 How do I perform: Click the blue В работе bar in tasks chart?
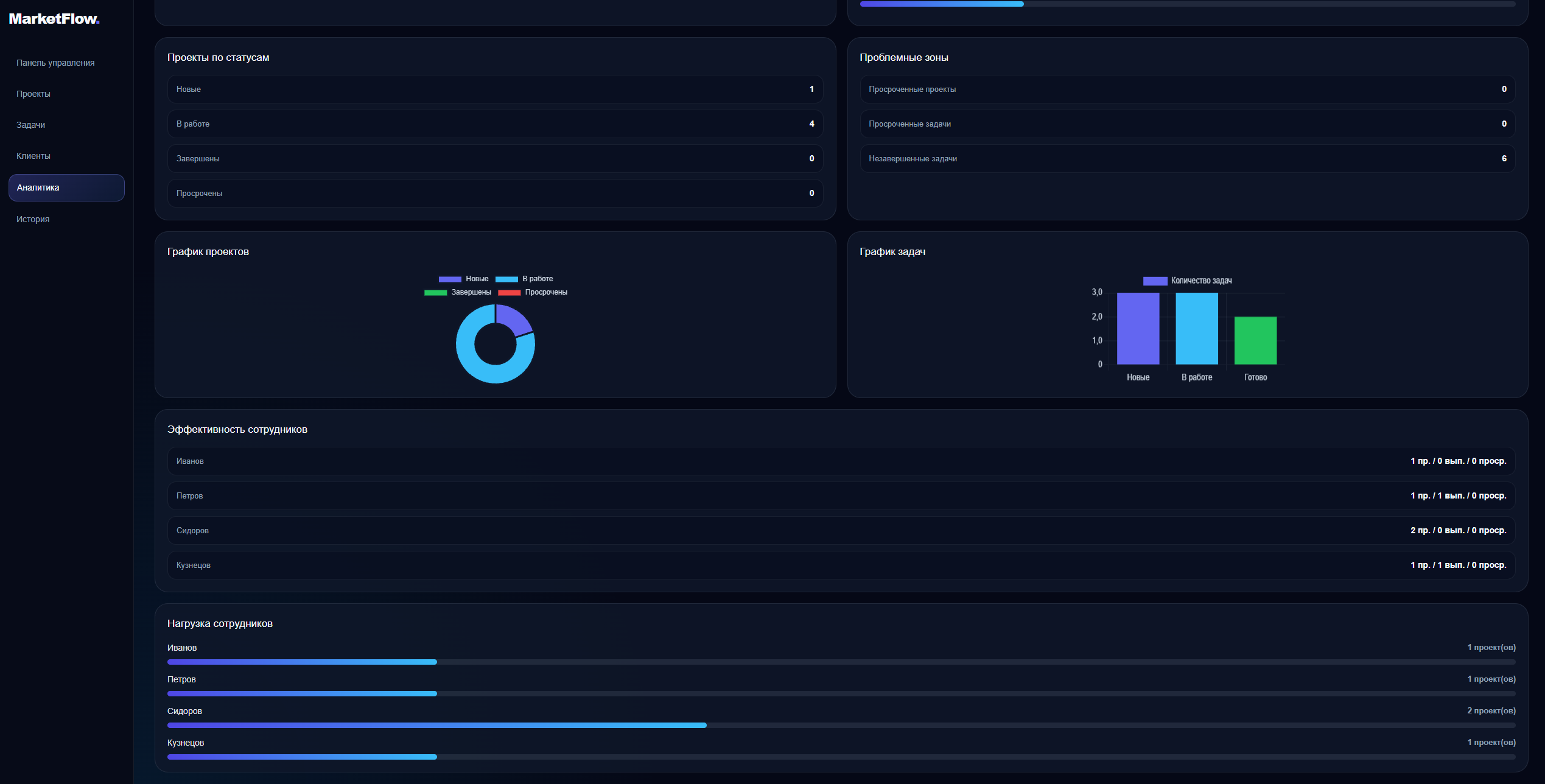coord(1197,329)
